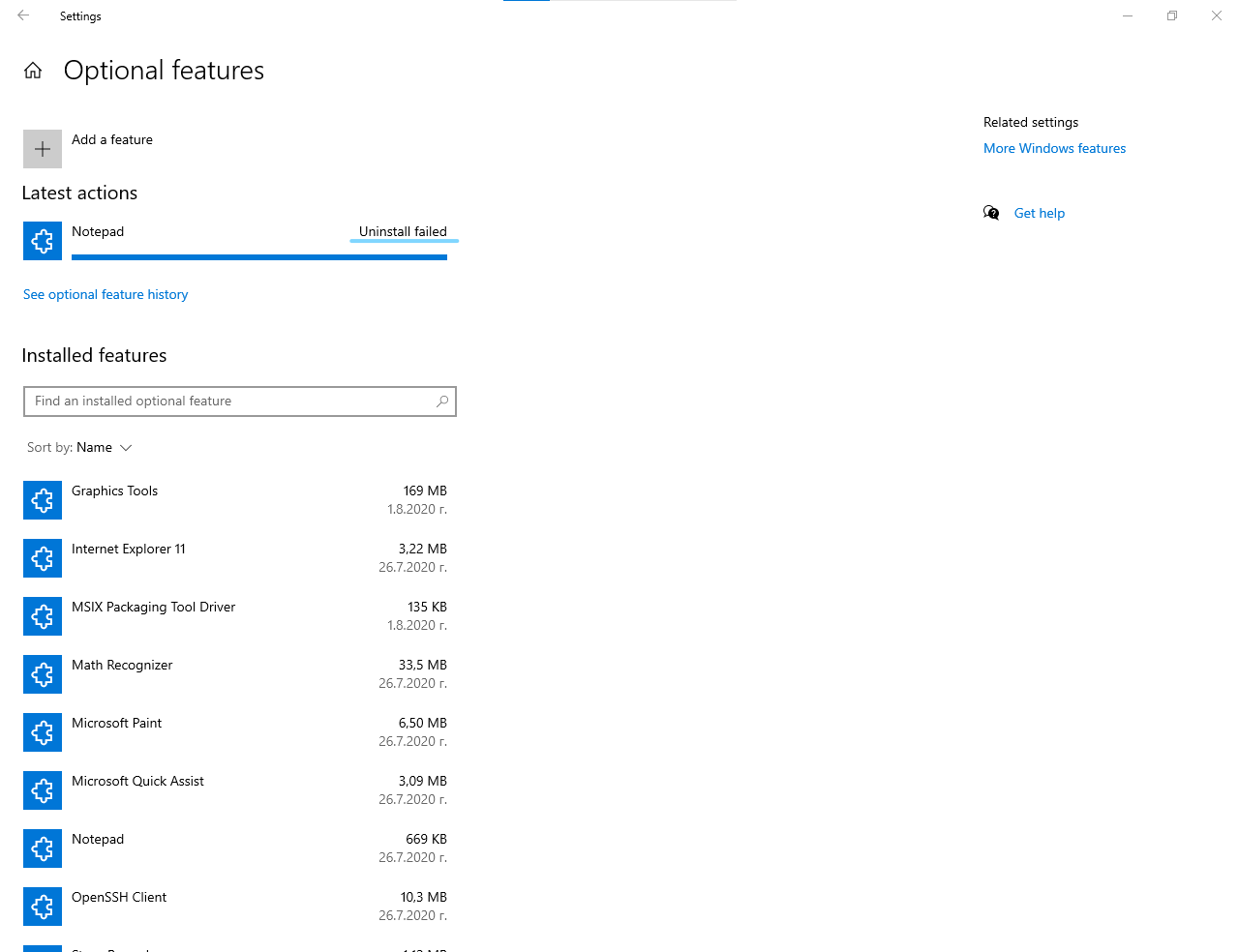Minimize the Settings window
The image size is (1239, 952).
point(1128,15)
